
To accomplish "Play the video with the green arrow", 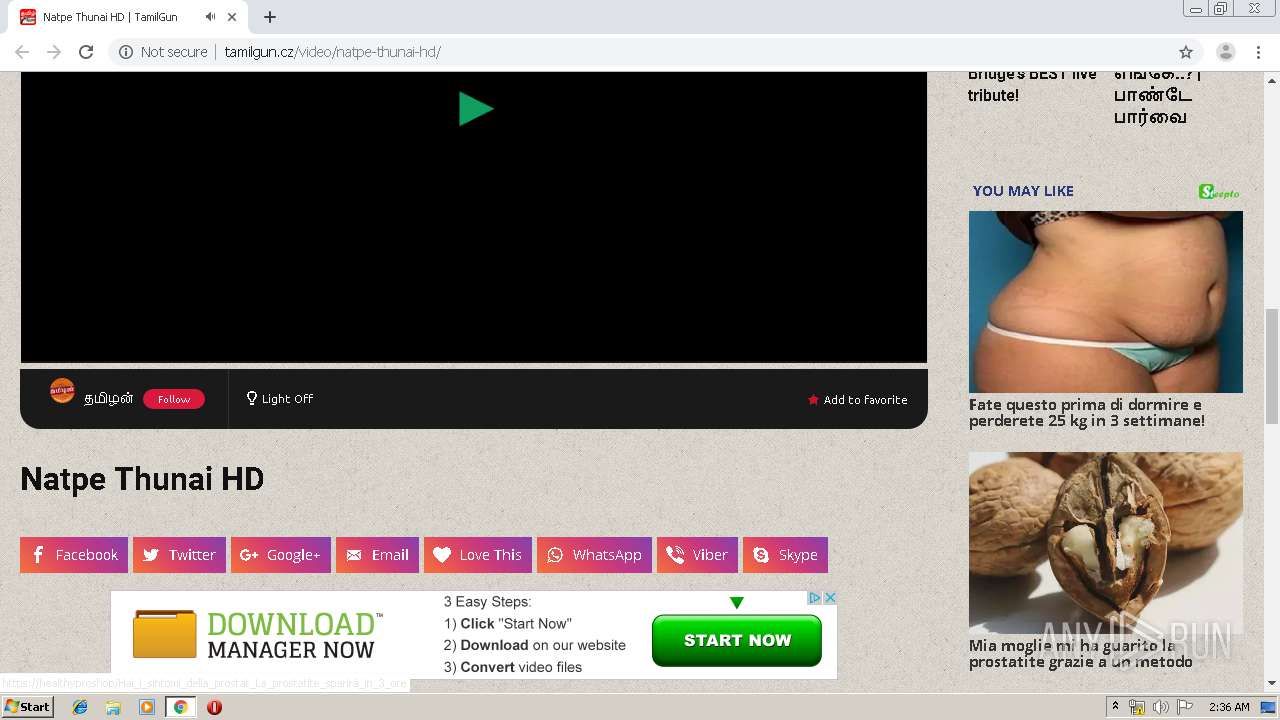I will [x=476, y=108].
